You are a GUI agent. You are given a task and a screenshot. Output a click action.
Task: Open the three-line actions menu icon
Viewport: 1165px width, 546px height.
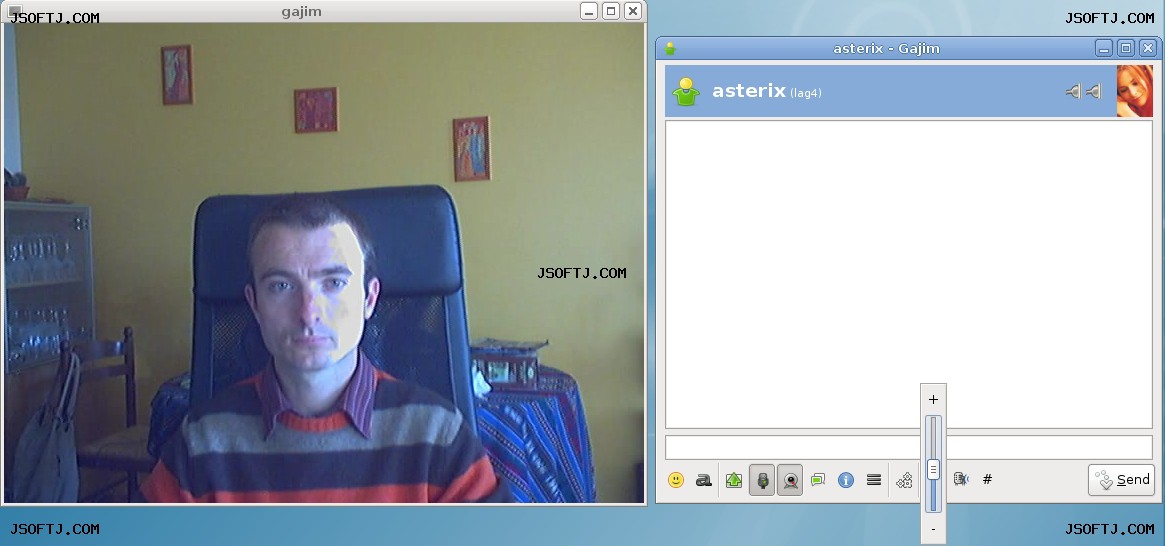[874, 480]
